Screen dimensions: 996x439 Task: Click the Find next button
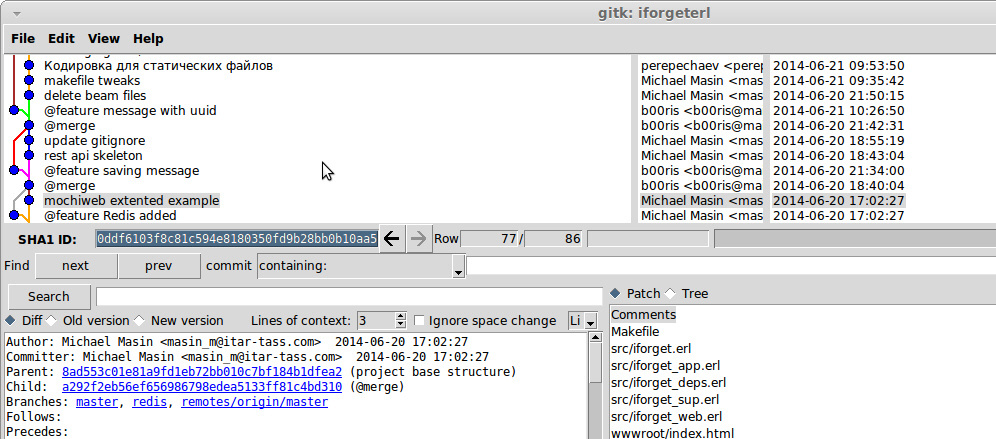[76, 266]
